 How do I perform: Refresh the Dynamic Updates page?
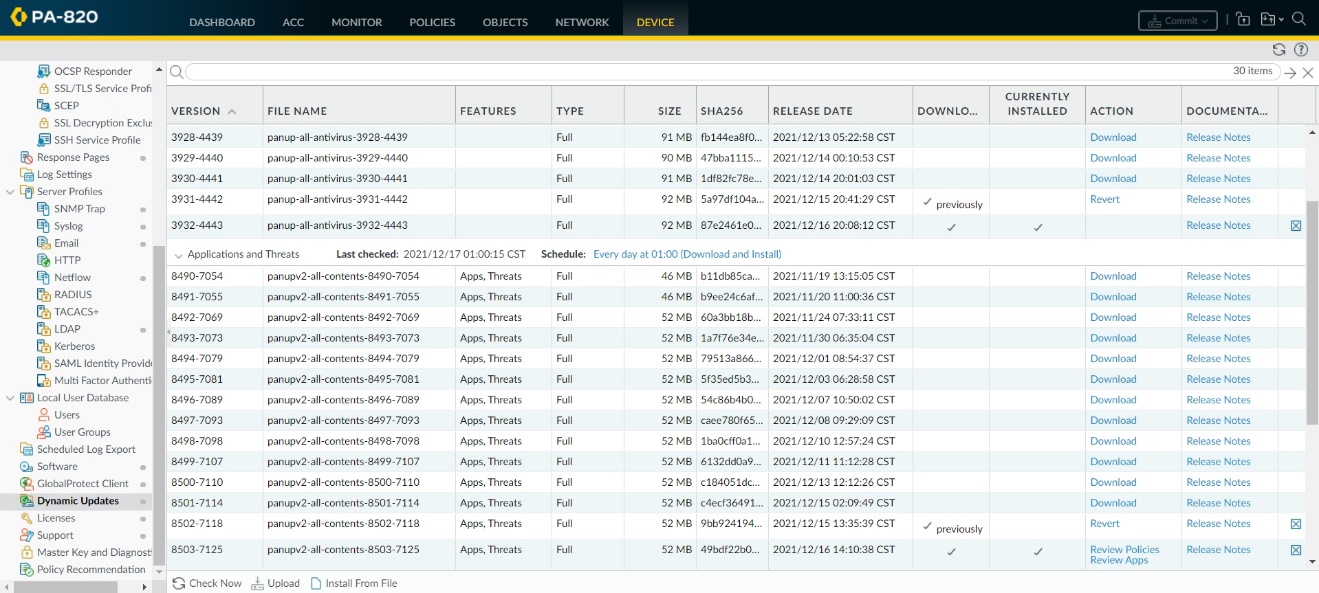click(1279, 49)
